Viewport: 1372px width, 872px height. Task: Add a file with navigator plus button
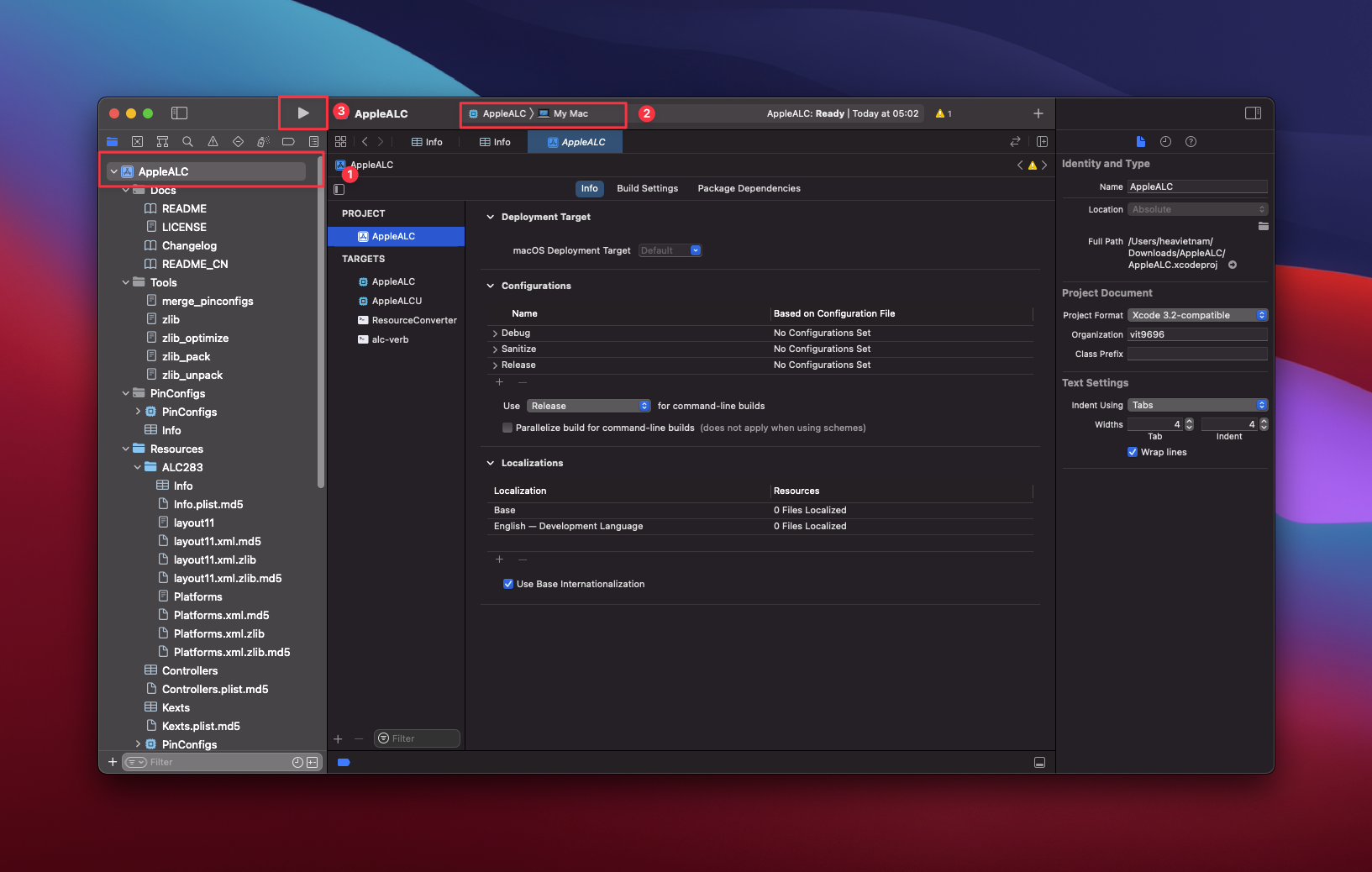(113, 762)
